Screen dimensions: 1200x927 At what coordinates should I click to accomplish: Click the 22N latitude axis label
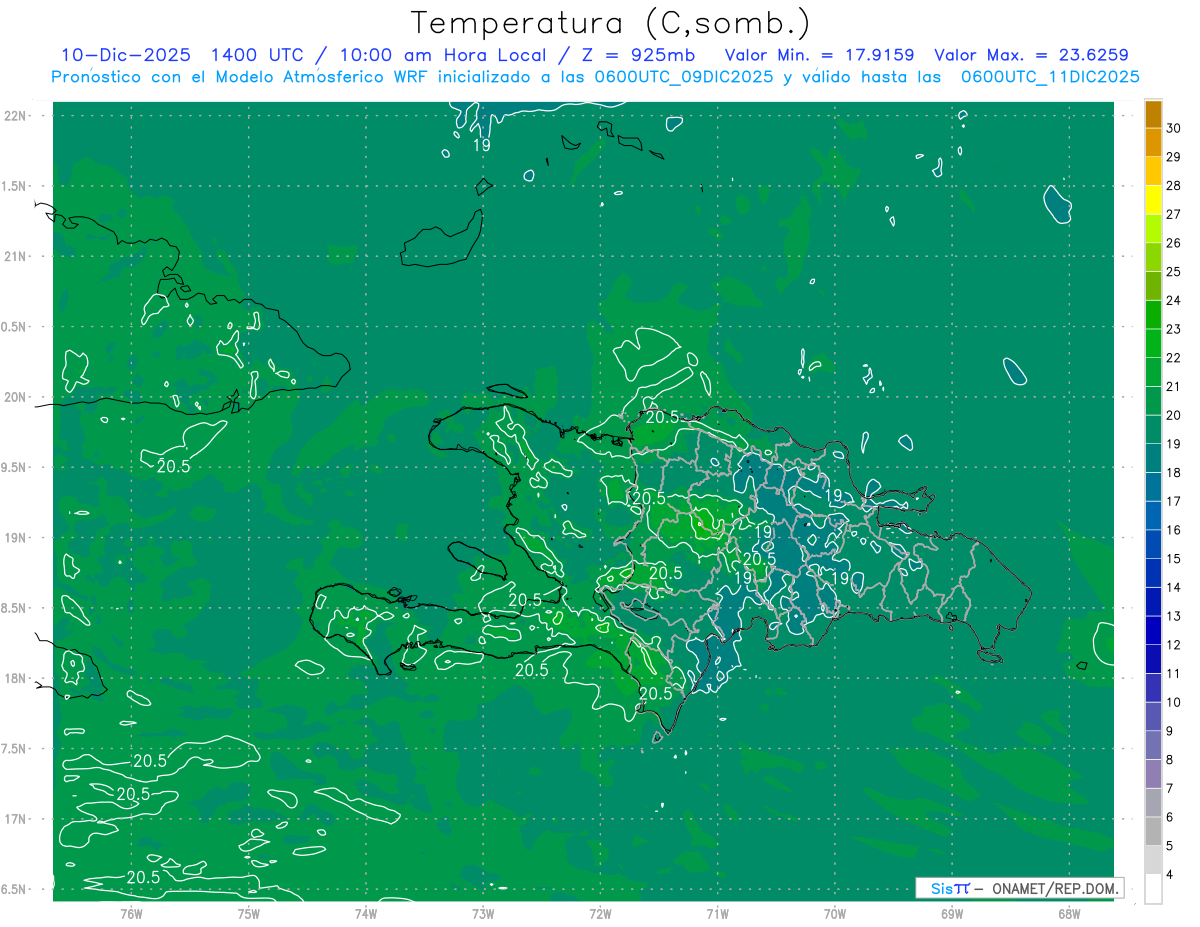point(16,116)
